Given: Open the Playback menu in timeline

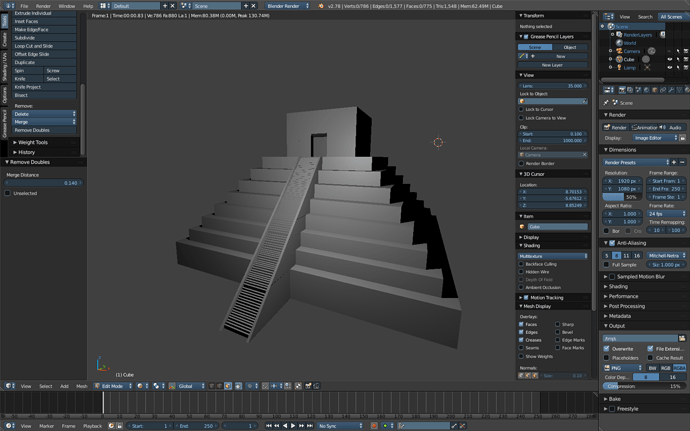Looking at the screenshot, I should click(x=92, y=426).
